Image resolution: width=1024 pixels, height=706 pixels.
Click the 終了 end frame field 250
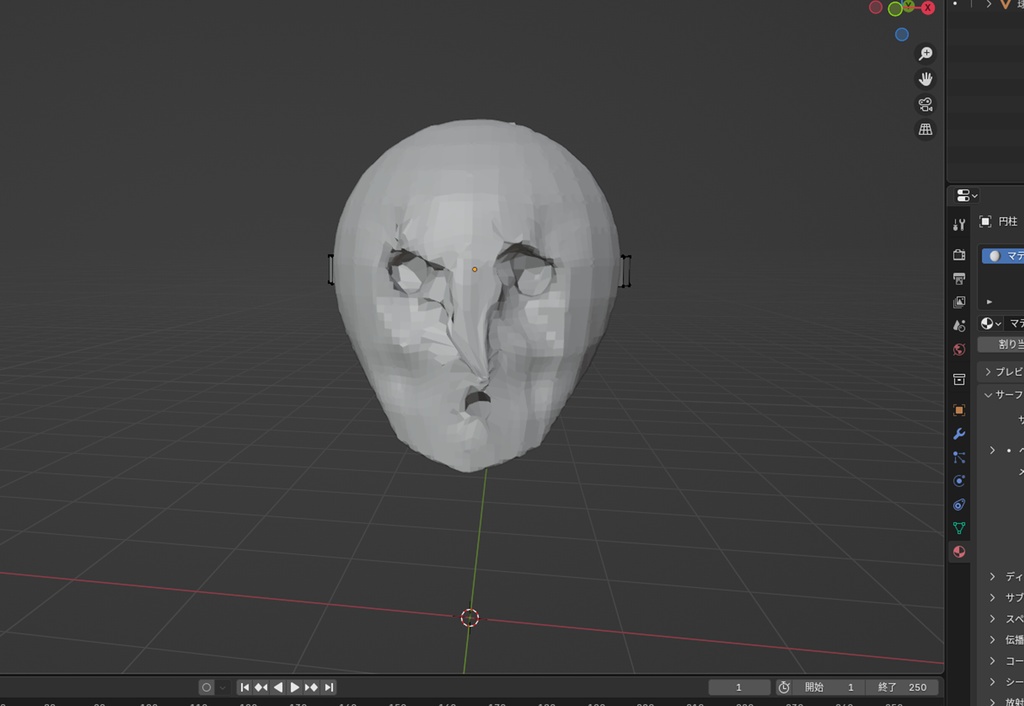(902, 687)
